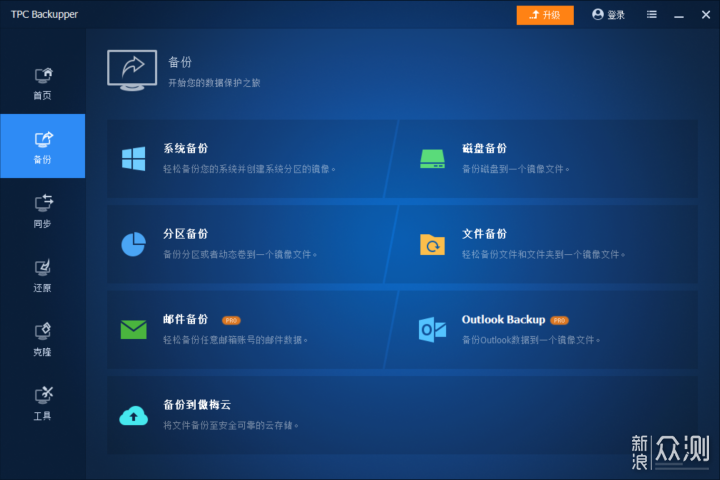The width and height of the screenshot is (720, 480).
Task: Click the PRO badge beside Outlook Backup
Action: (559, 321)
